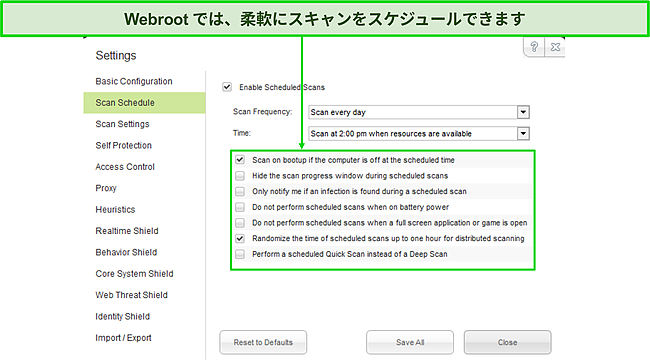This screenshot has height=361, width=650.
Task: Select Realtime Shield in sidebar
Action: [x=127, y=231]
